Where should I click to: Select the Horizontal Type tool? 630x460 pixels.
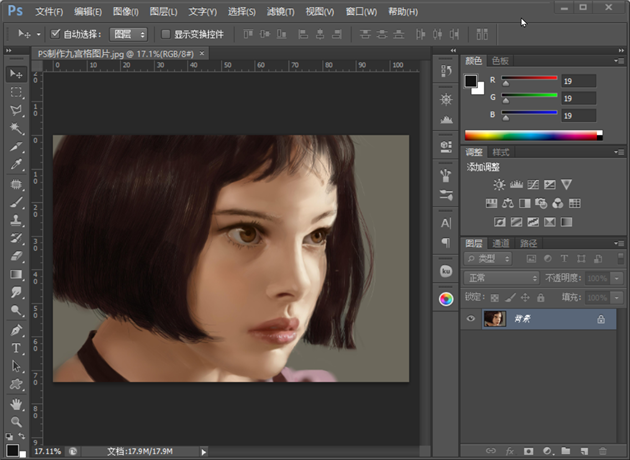pyautogui.click(x=16, y=348)
